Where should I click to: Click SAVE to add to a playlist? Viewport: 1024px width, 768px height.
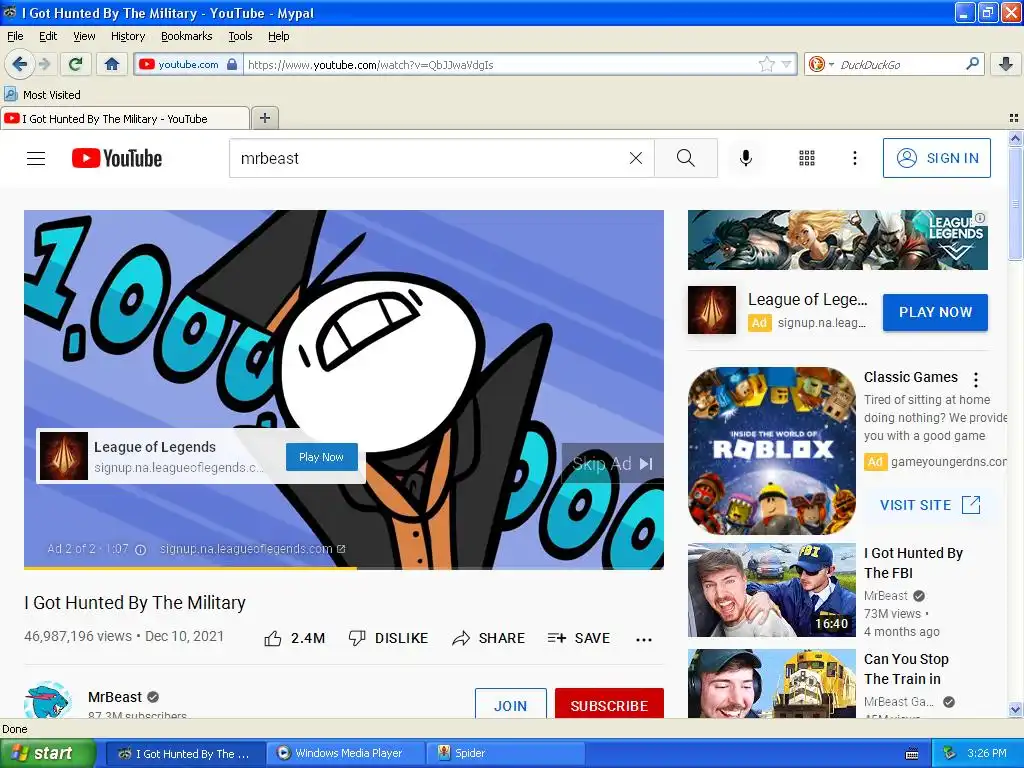coord(579,638)
